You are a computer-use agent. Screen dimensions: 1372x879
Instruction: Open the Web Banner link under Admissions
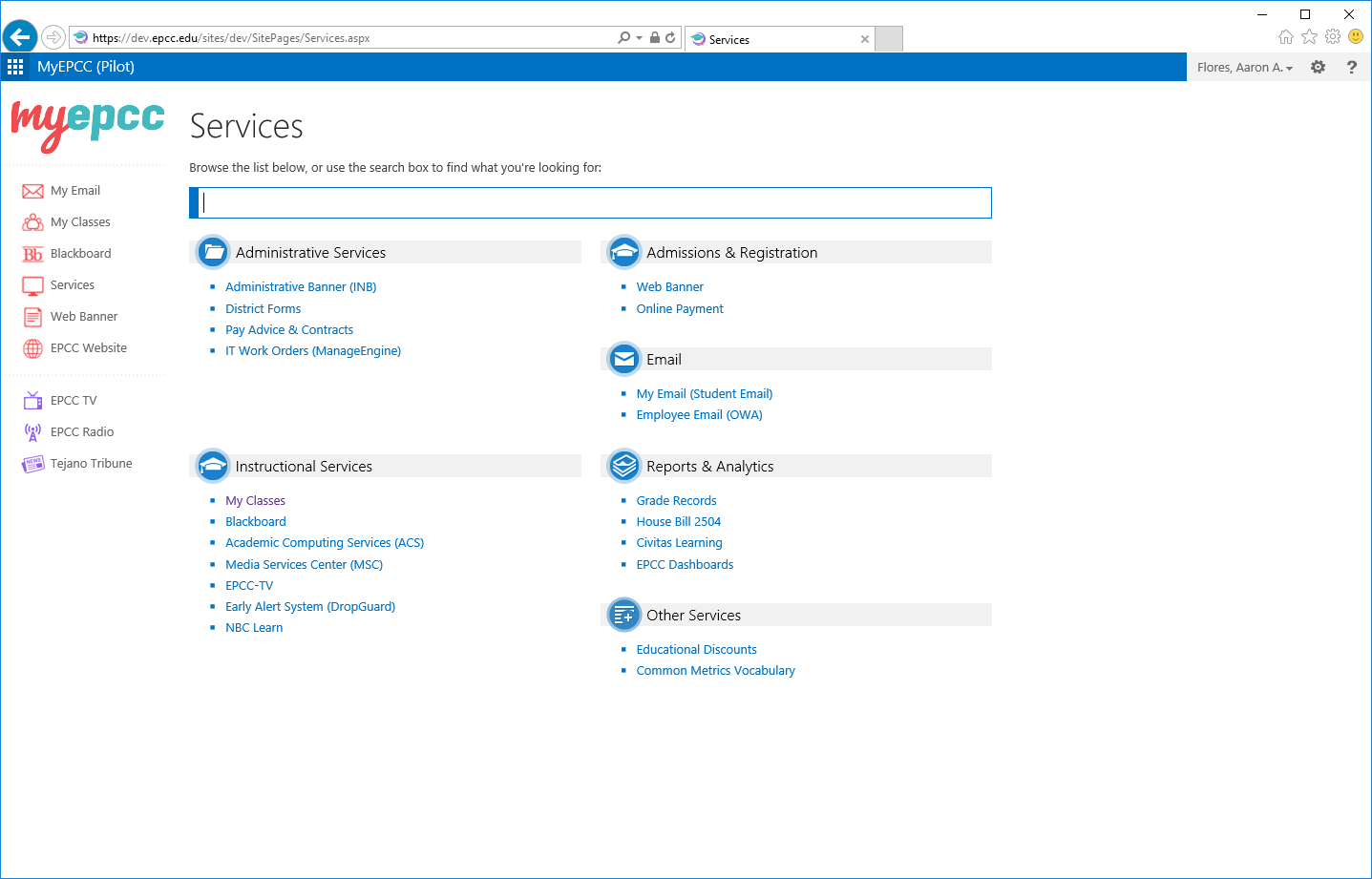(x=670, y=287)
